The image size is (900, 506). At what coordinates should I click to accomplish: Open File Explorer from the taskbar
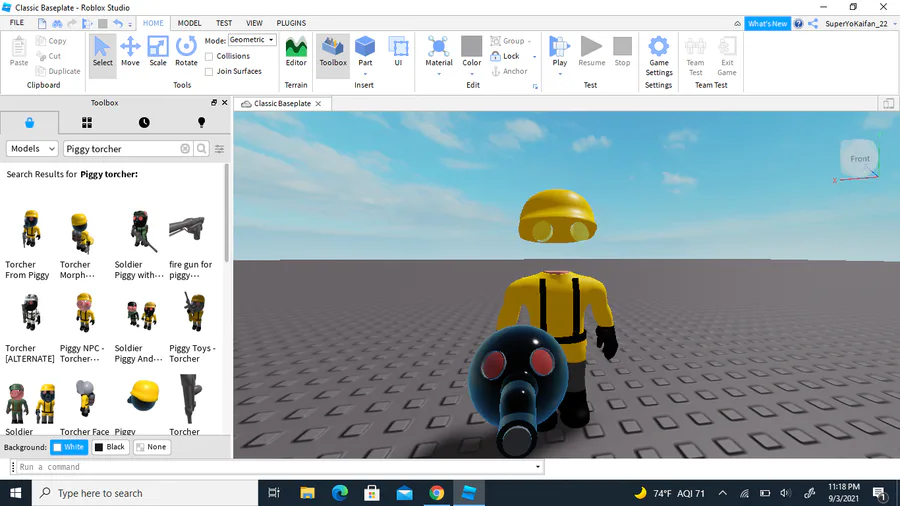click(307, 493)
